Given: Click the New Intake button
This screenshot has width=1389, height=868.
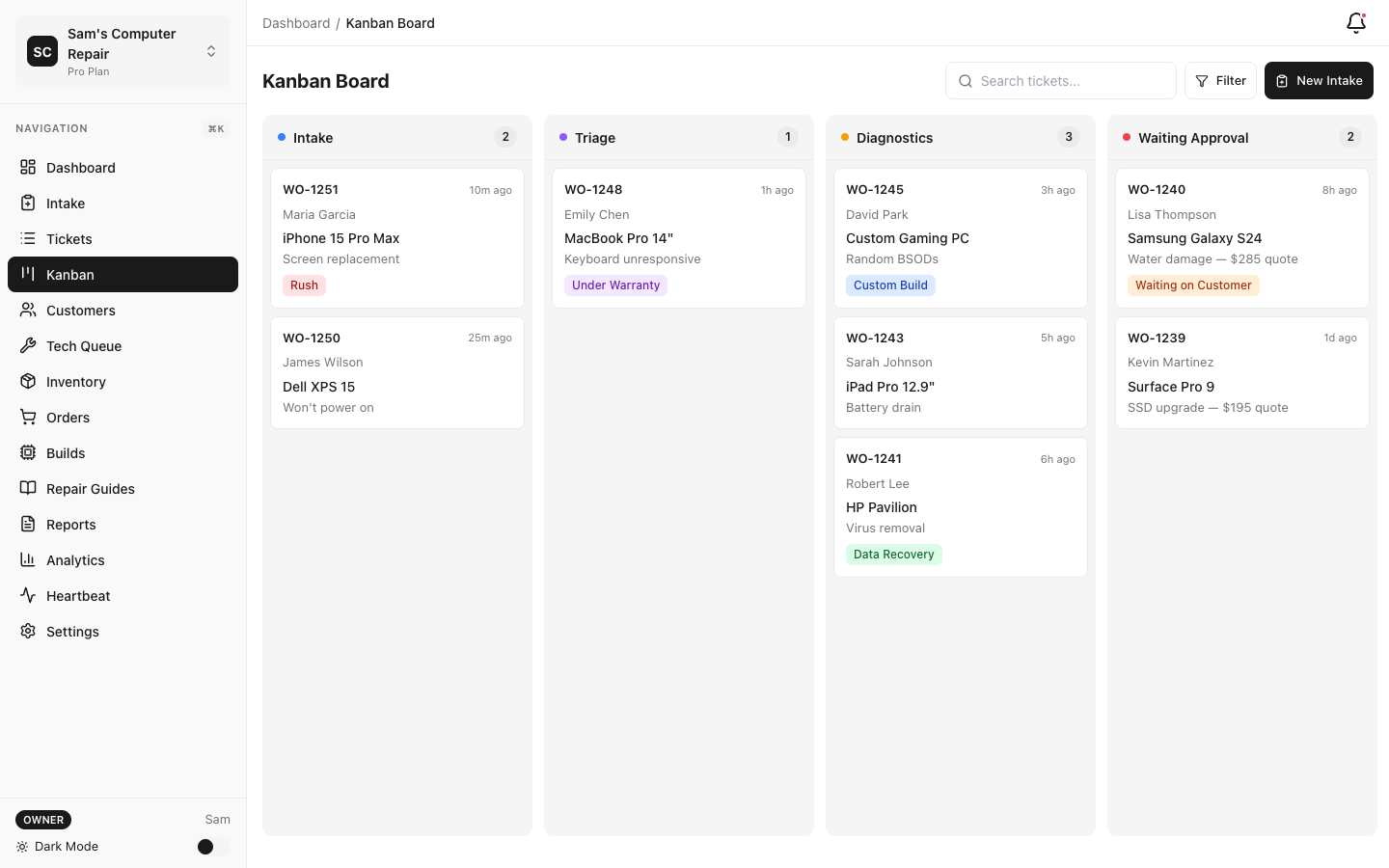Looking at the screenshot, I should pyautogui.click(x=1319, y=80).
